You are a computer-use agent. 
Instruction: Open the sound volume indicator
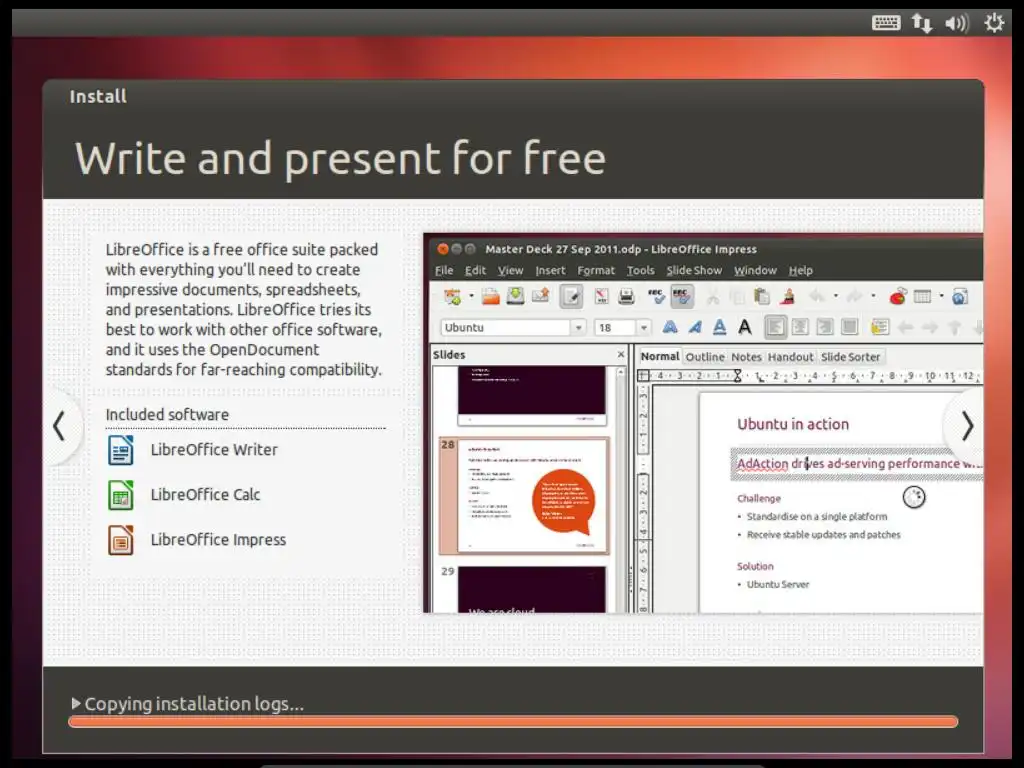[x=957, y=23]
